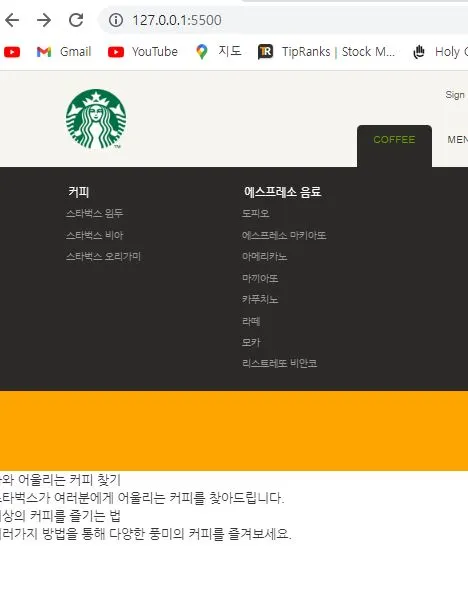Open the Gmail bookmark
468x592 pixels.
pyautogui.click(x=64, y=52)
